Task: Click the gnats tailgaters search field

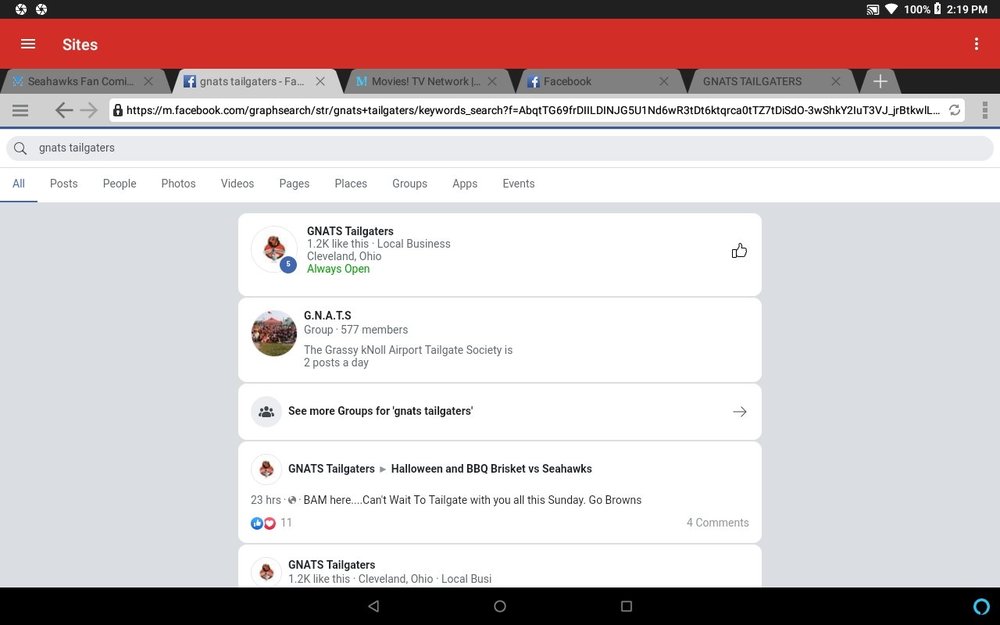Action: click(x=499, y=148)
